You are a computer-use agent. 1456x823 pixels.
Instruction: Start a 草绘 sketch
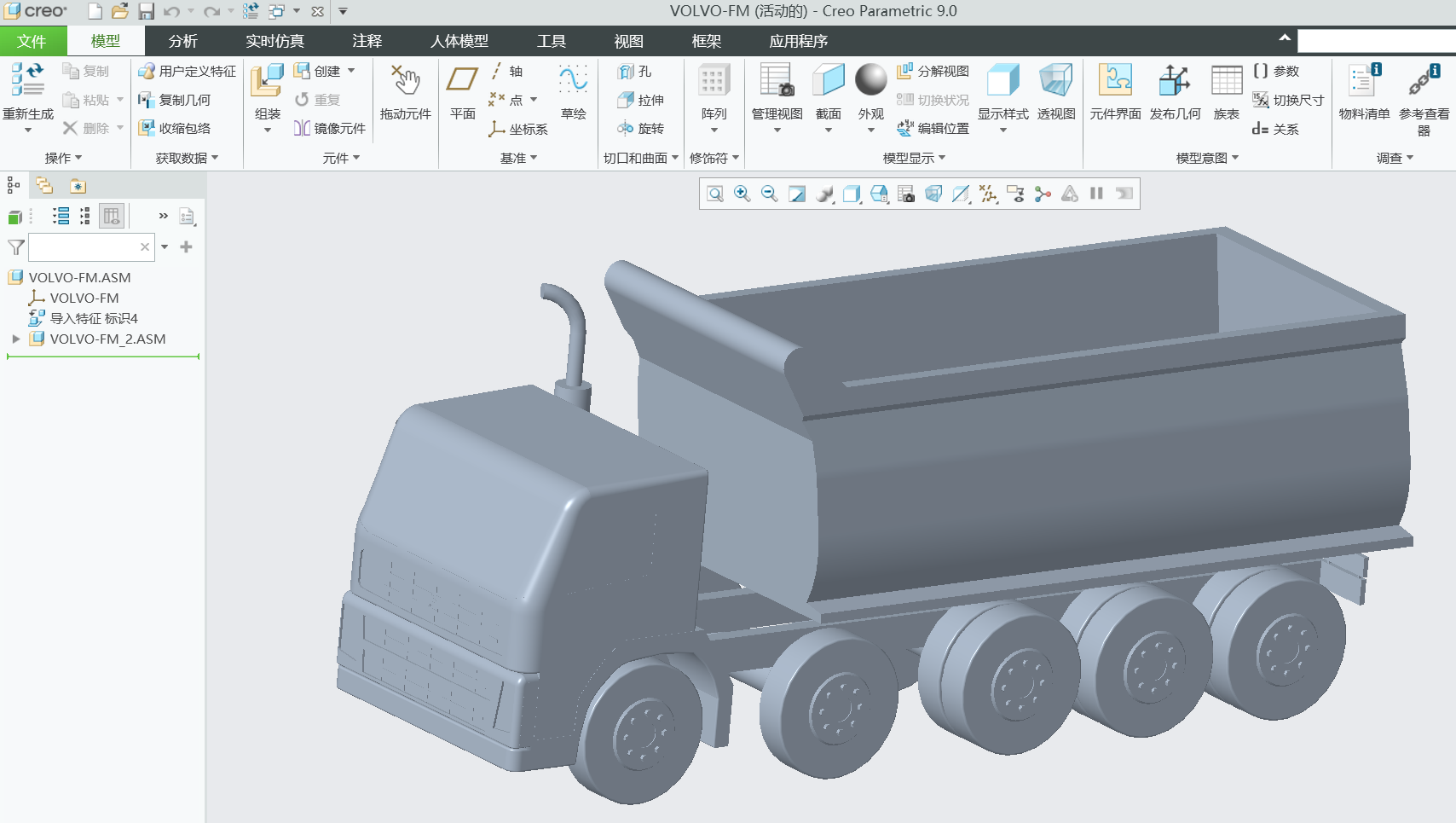click(x=573, y=92)
